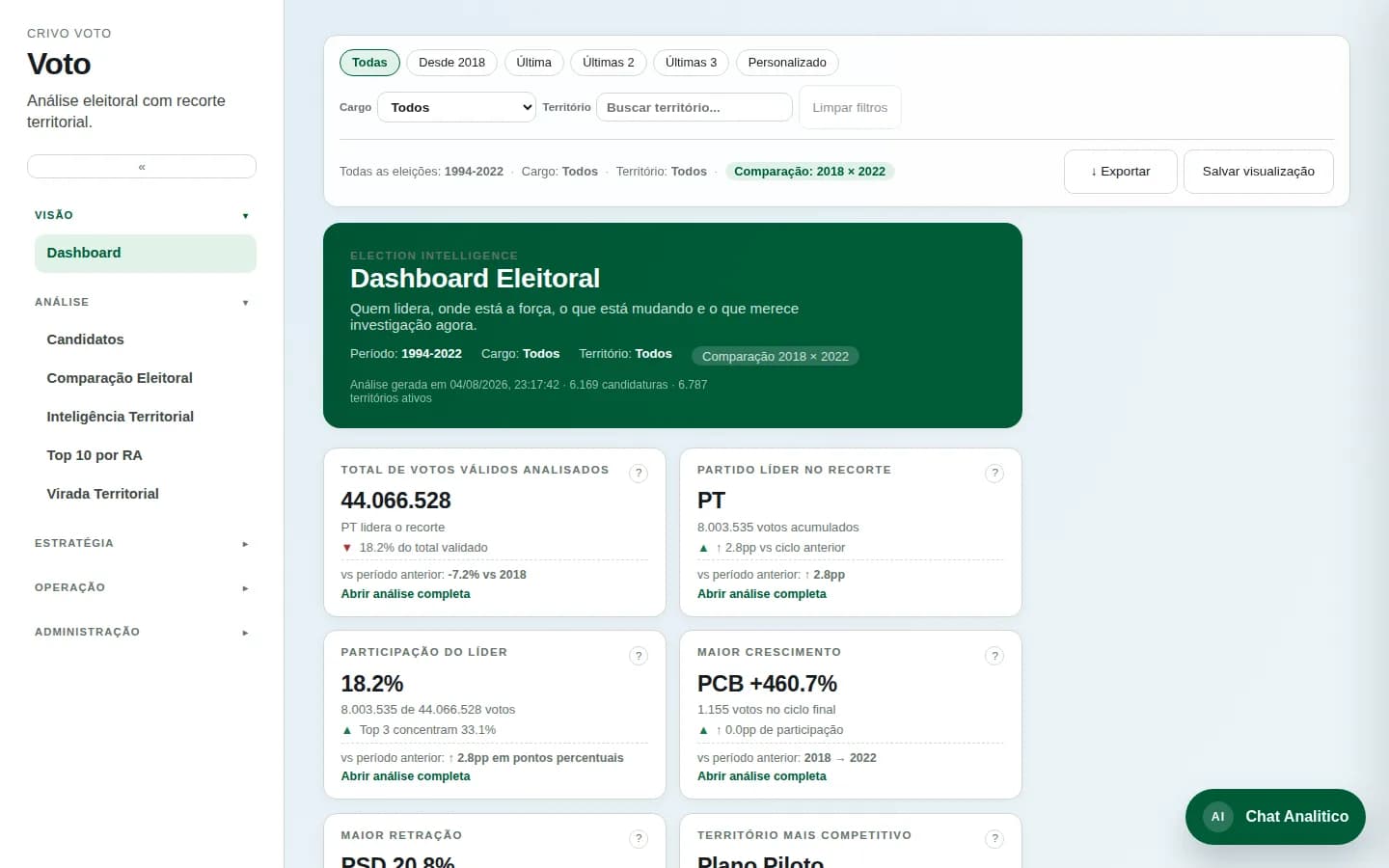Image resolution: width=1389 pixels, height=868 pixels.
Task: Click Comparação 2018 × 2022 badge in green banner
Action: 776,356
